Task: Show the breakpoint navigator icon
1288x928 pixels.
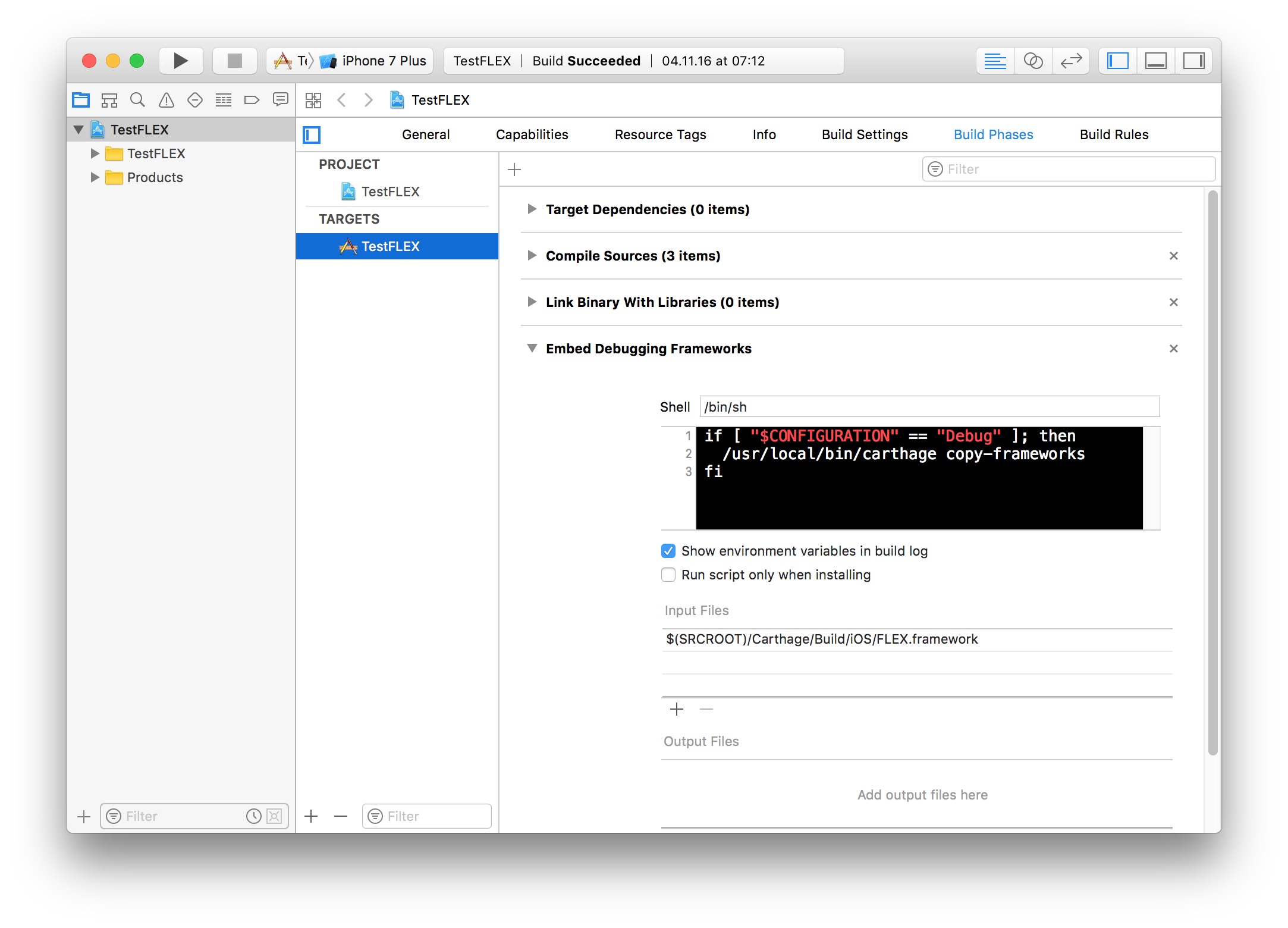Action: click(x=252, y=100)
